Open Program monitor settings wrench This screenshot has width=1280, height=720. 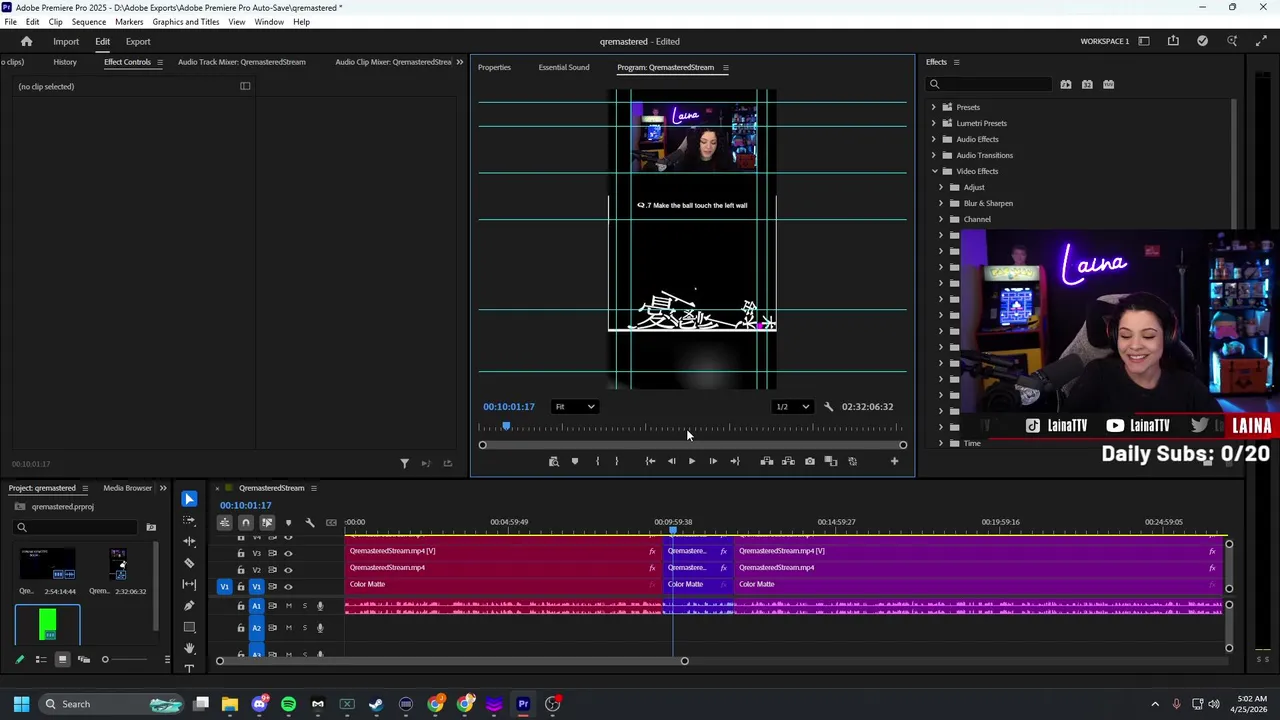[x=828, y=407]
